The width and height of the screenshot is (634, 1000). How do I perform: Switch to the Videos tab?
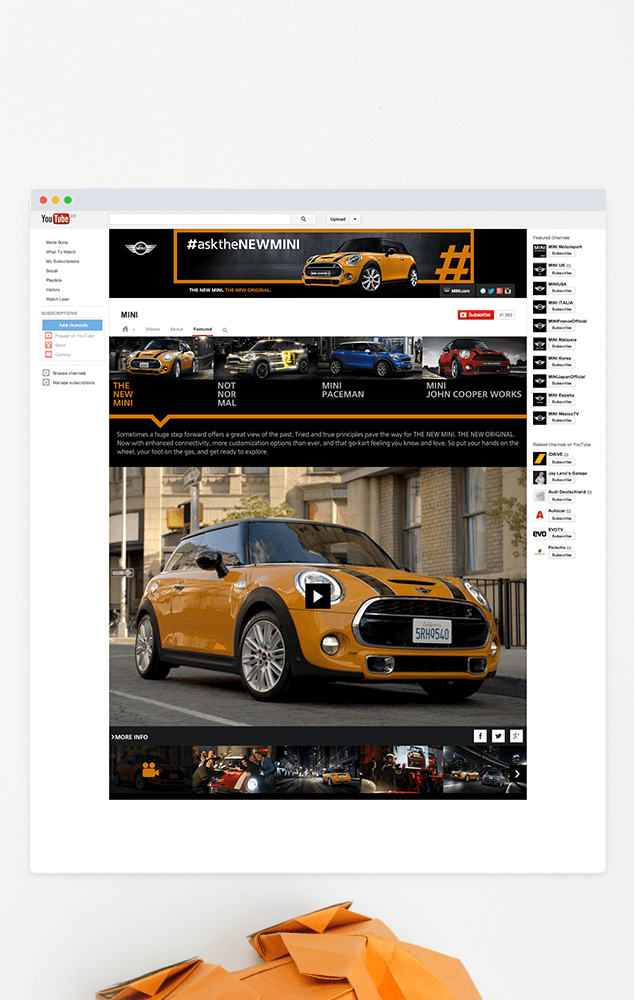pyautogui.click(x=152, y=329)
